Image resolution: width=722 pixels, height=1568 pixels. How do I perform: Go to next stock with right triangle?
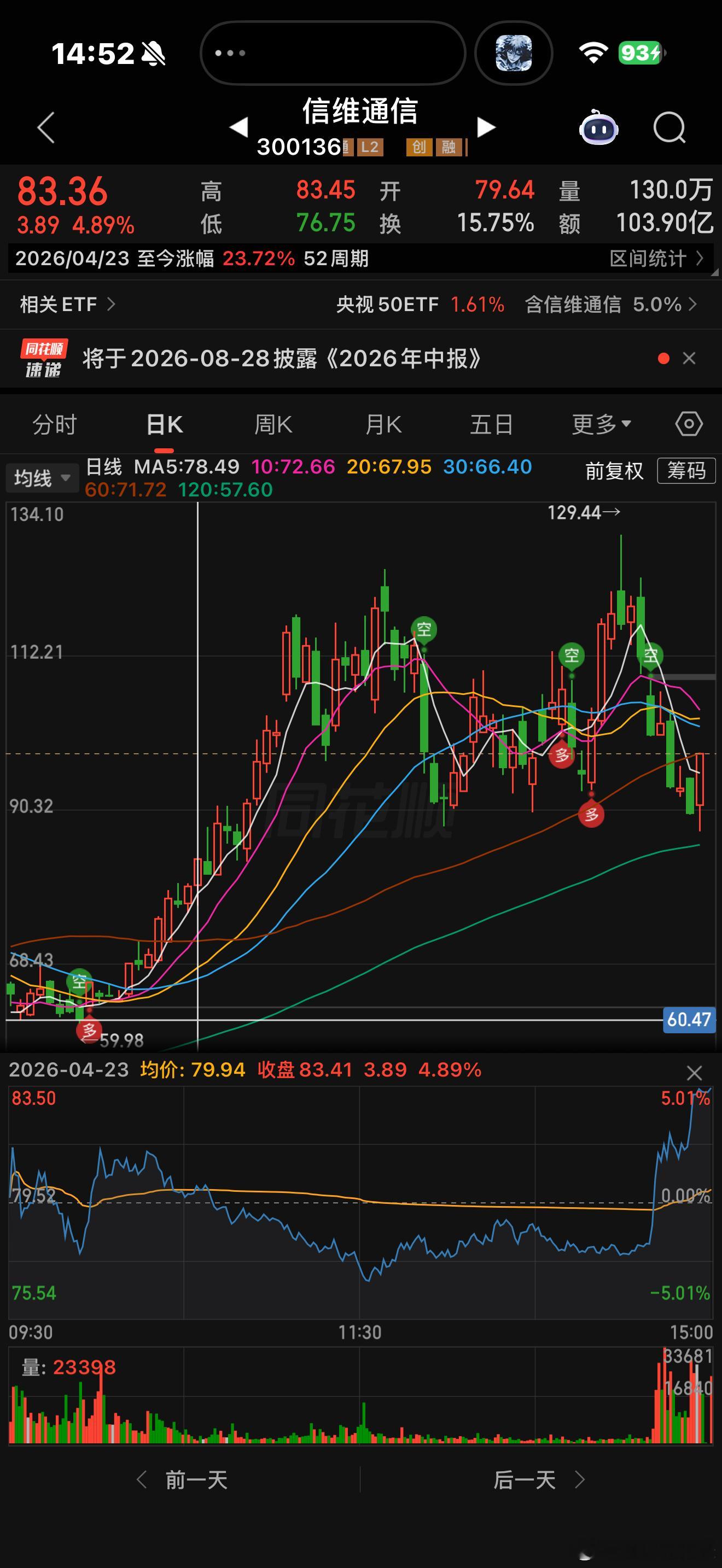[486, 127]
